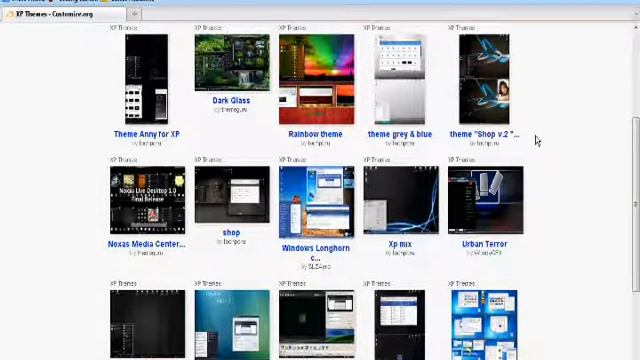This screenshot has width=640, height=360.
Task: Click the vertical scrollbar thumb
Action: click(636, 204)
